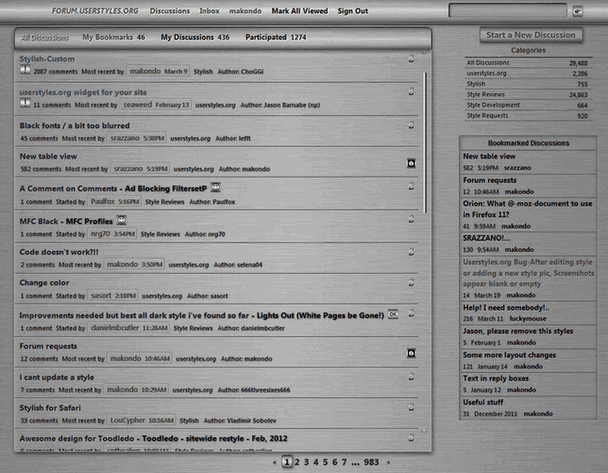The height and width of the screenshot is (473, 608).
Task: Switch to My Bookmarks tab
Action: tap(114, 37)
